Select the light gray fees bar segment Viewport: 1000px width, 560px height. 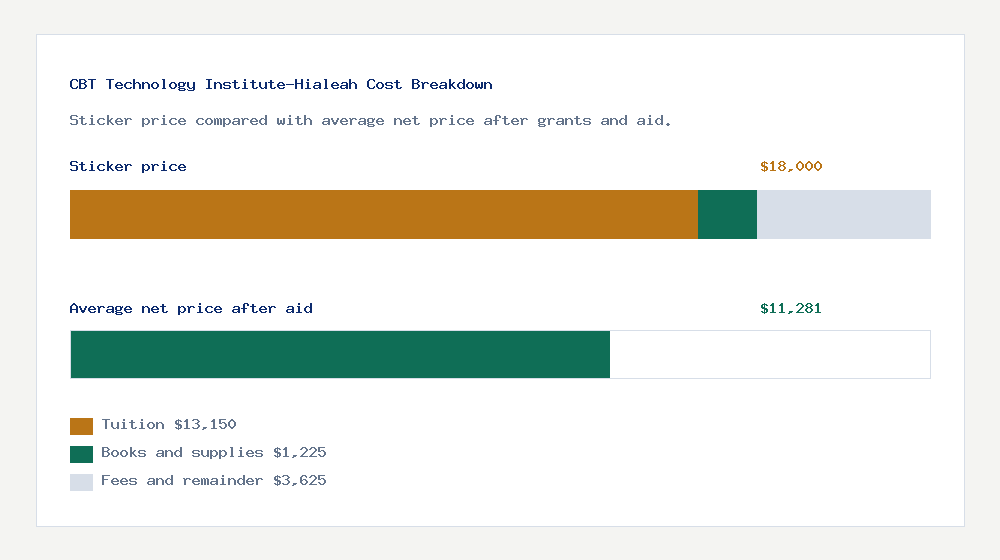pos(844,214)
